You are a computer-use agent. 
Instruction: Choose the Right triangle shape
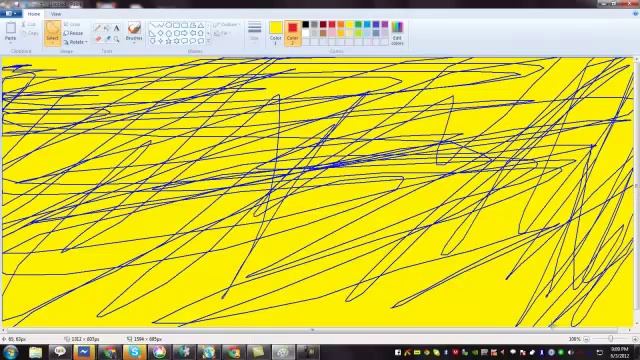coord(152,33)
